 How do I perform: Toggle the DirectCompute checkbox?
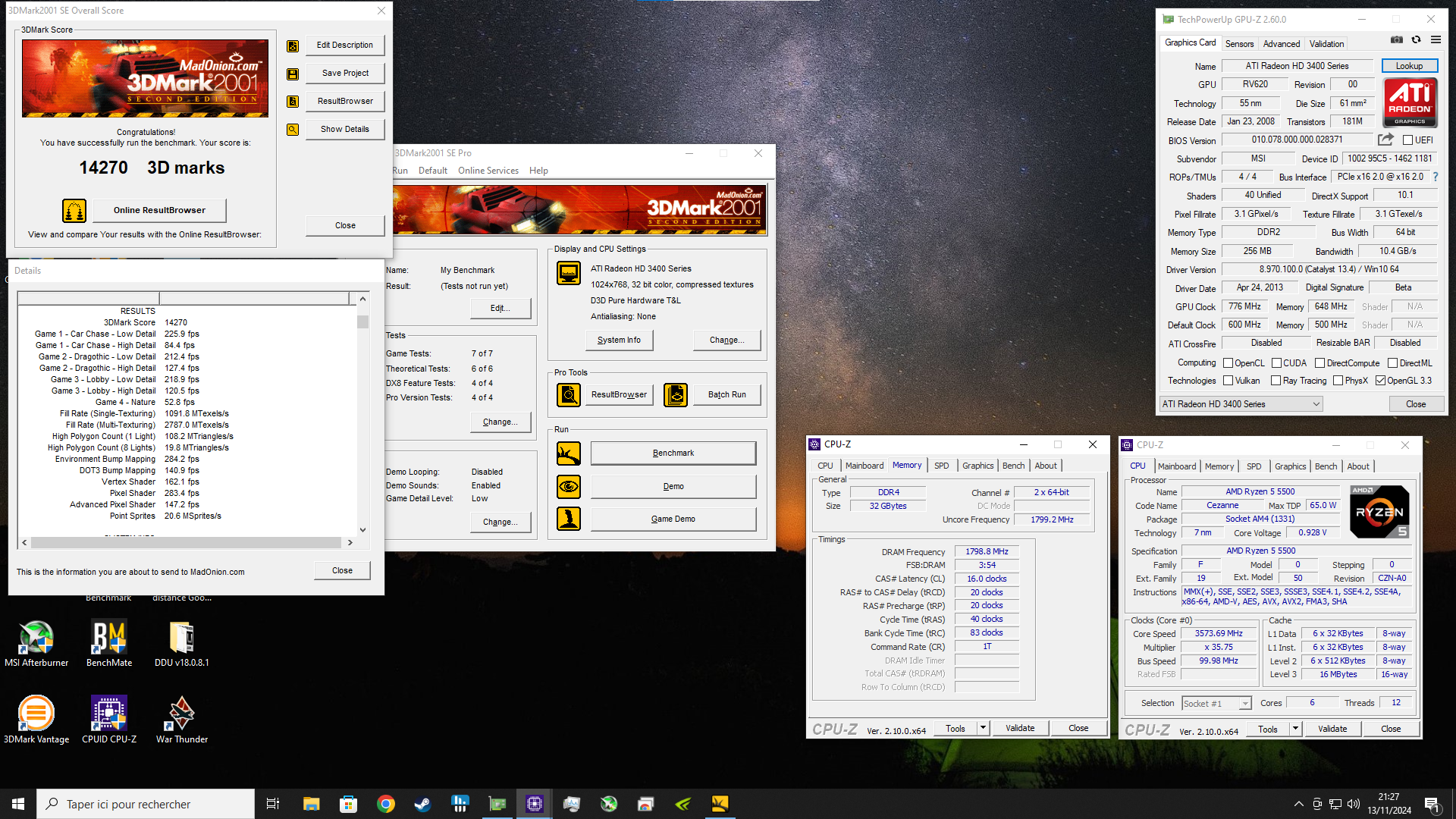(x=1319, y=363)
